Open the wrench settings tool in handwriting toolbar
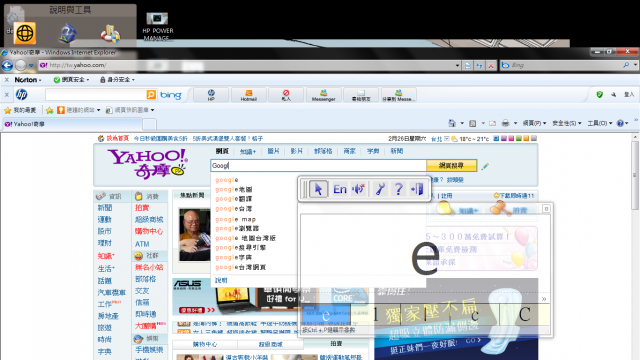 (x=380, y=189)
